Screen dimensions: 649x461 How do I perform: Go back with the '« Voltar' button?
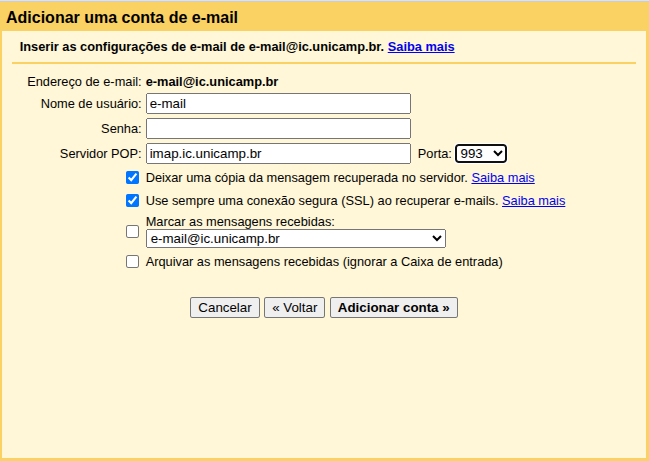coord(297,307)
